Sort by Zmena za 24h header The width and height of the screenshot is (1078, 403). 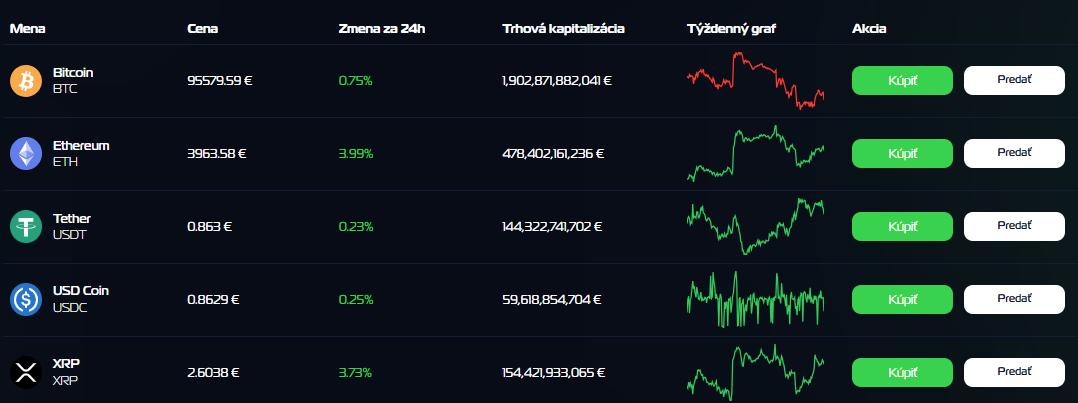click(x=382, y=28)
